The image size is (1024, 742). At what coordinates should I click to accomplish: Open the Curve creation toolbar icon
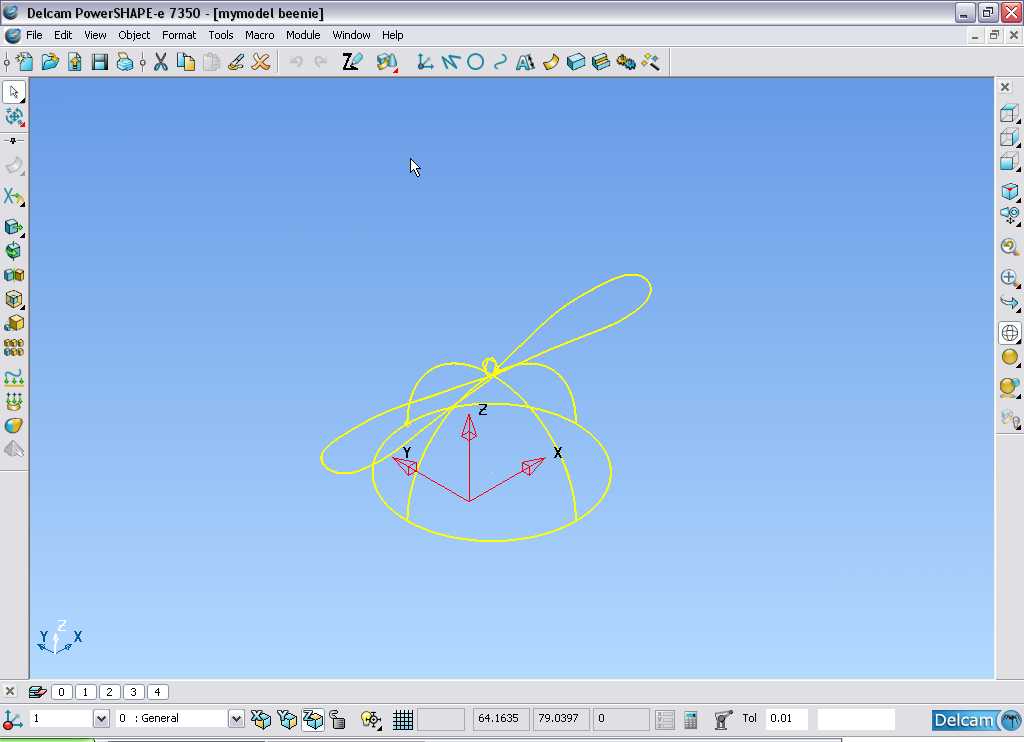(x=500, y=62)
